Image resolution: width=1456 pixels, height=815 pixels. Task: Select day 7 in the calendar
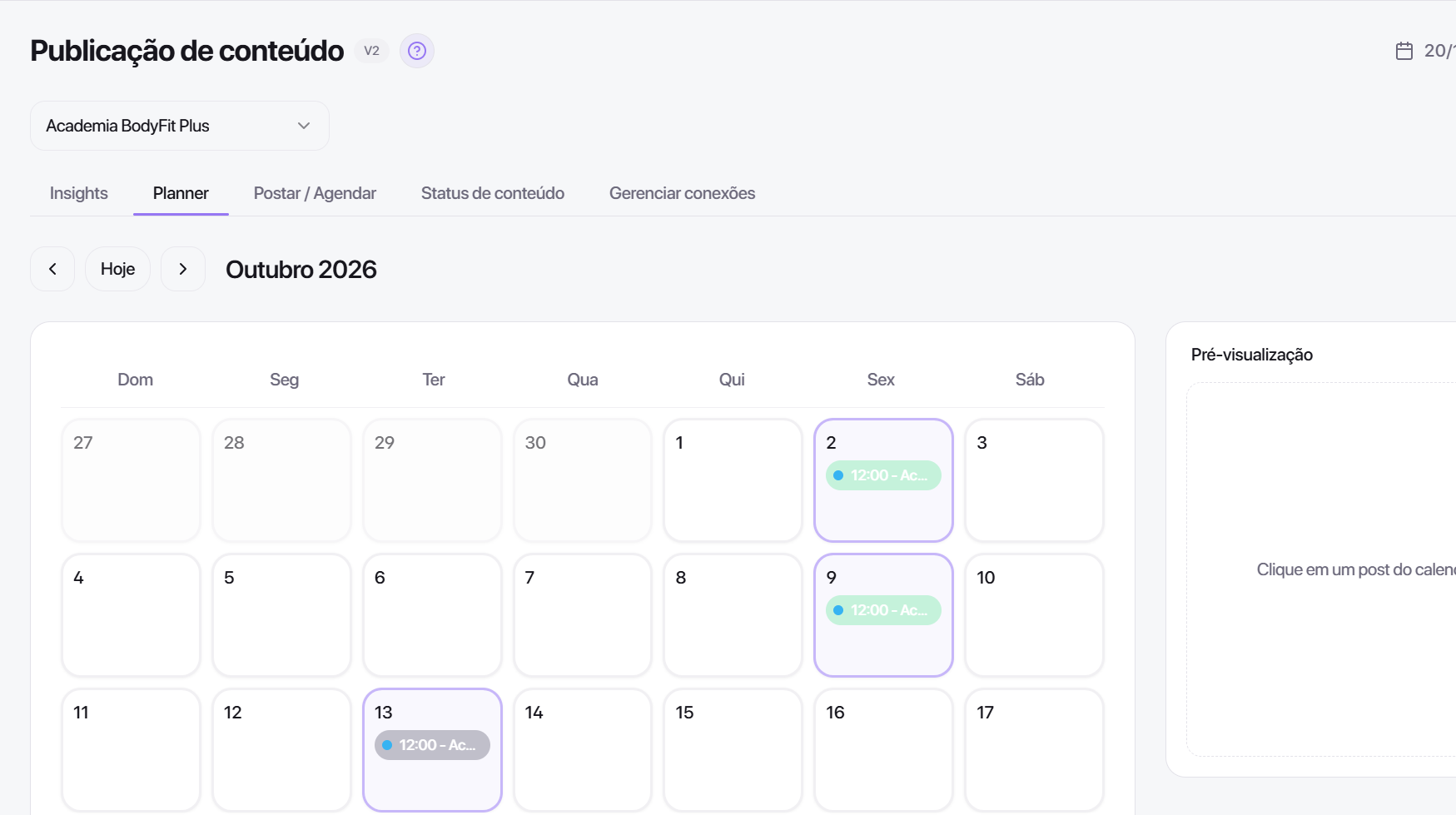click(x=583, y=615)
